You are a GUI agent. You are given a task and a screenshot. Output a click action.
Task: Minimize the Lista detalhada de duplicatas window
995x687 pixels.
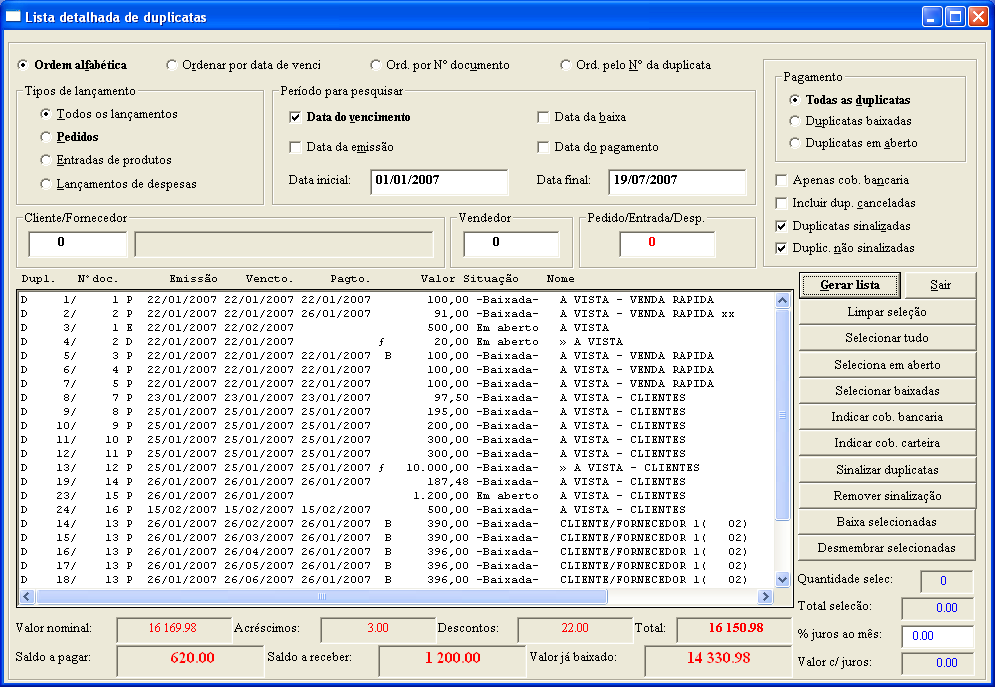point(932,16)
